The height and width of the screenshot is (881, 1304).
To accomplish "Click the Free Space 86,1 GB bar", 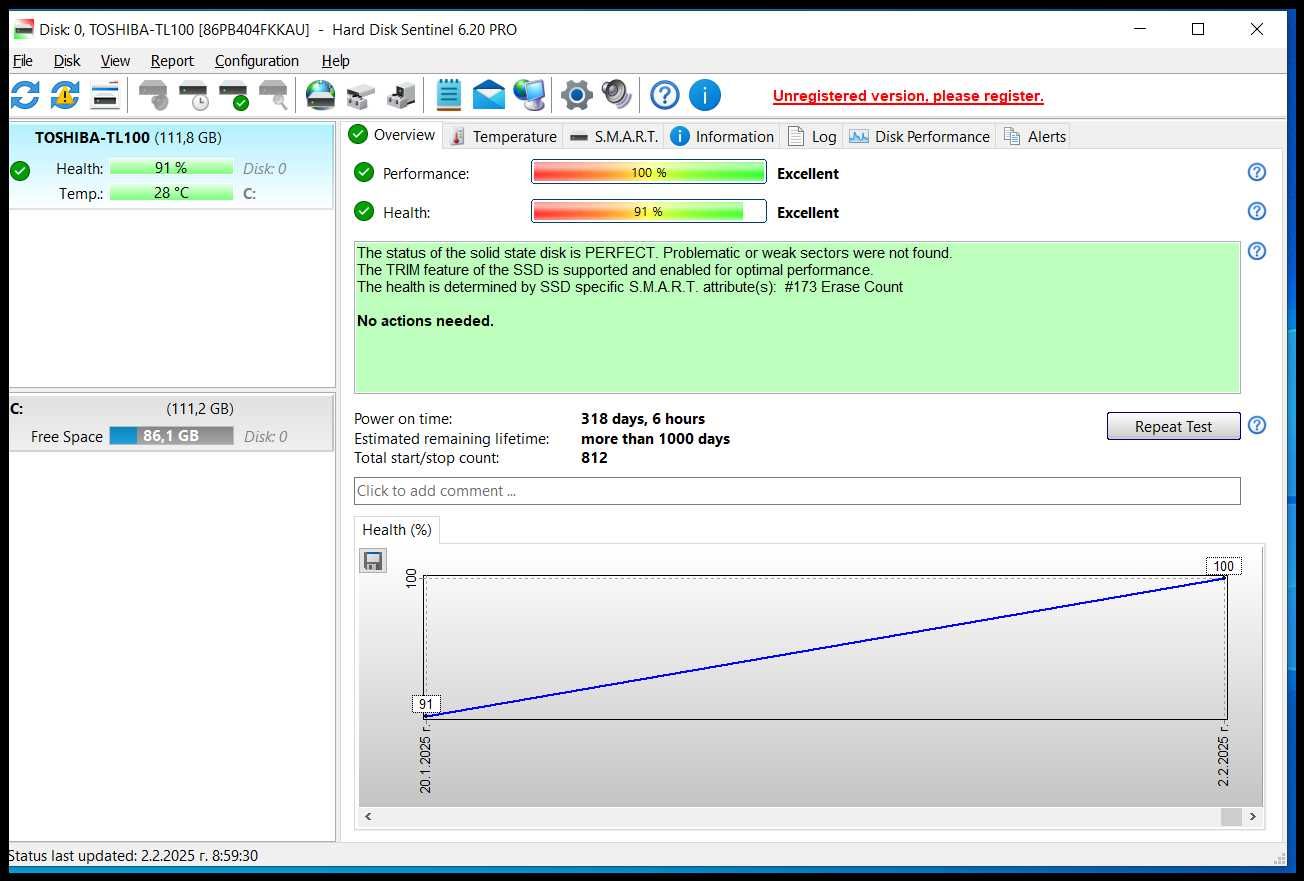I will pyautogui.click(x=171, y=436).
